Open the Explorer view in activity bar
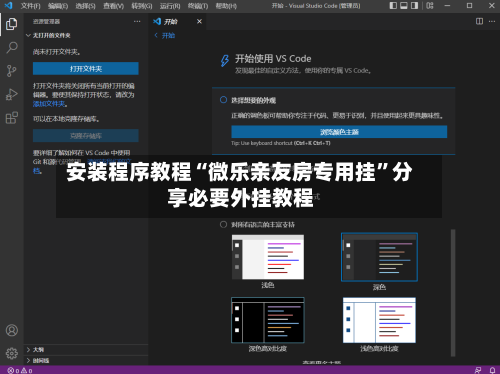Screen dimensions: 500x374 (11, 24)
